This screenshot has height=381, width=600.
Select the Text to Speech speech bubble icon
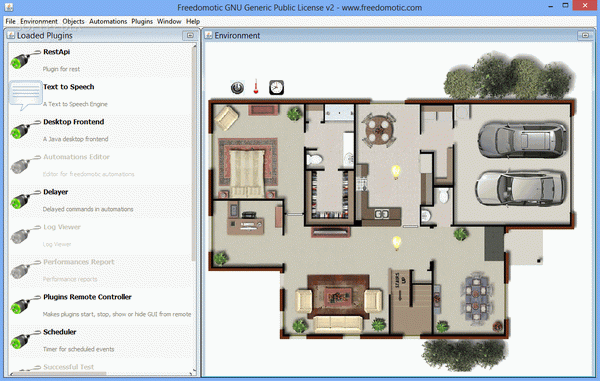(x=25, y=95)
